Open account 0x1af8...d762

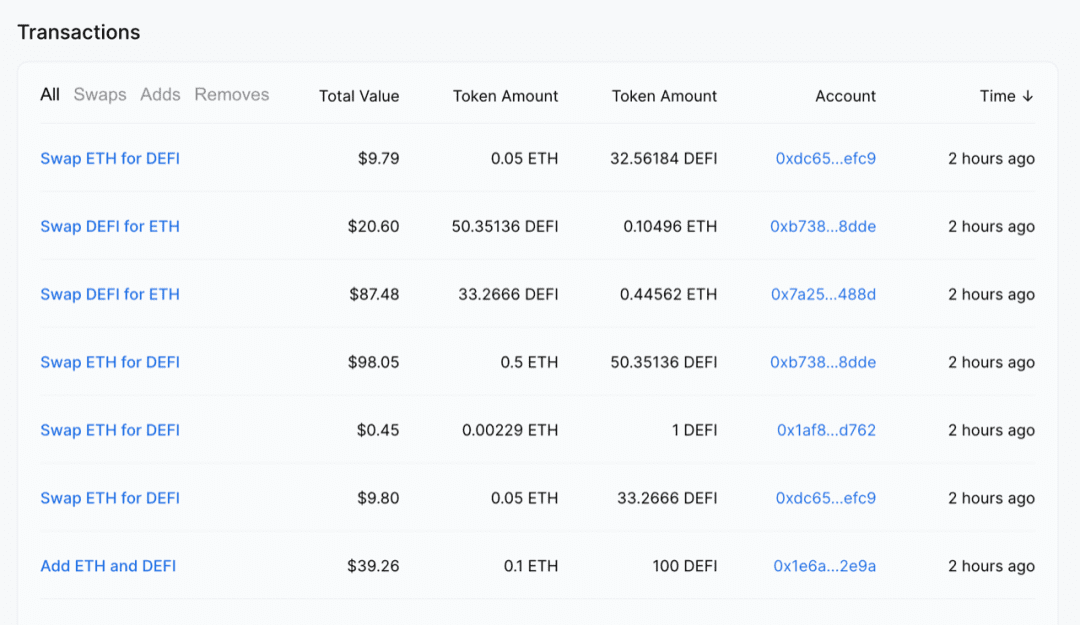pyautogui.click(x=826, y=430)
